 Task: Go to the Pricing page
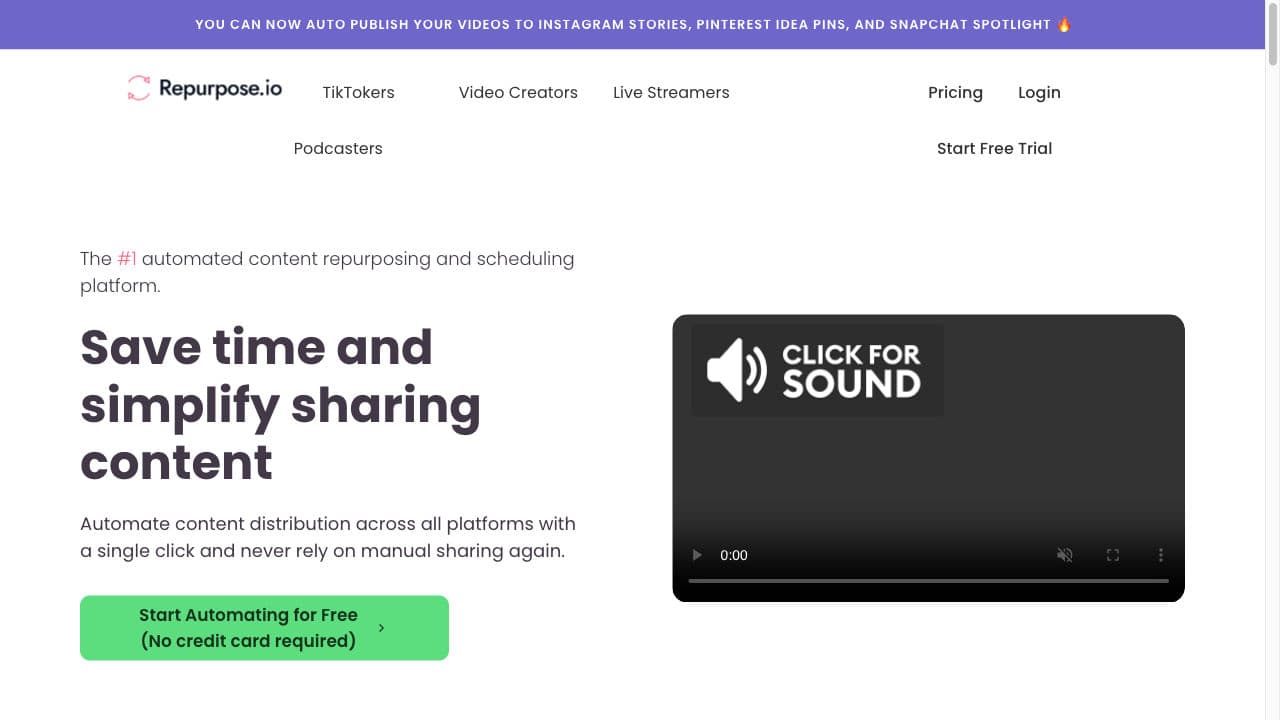pyautogui.click(x=955, y=92)
